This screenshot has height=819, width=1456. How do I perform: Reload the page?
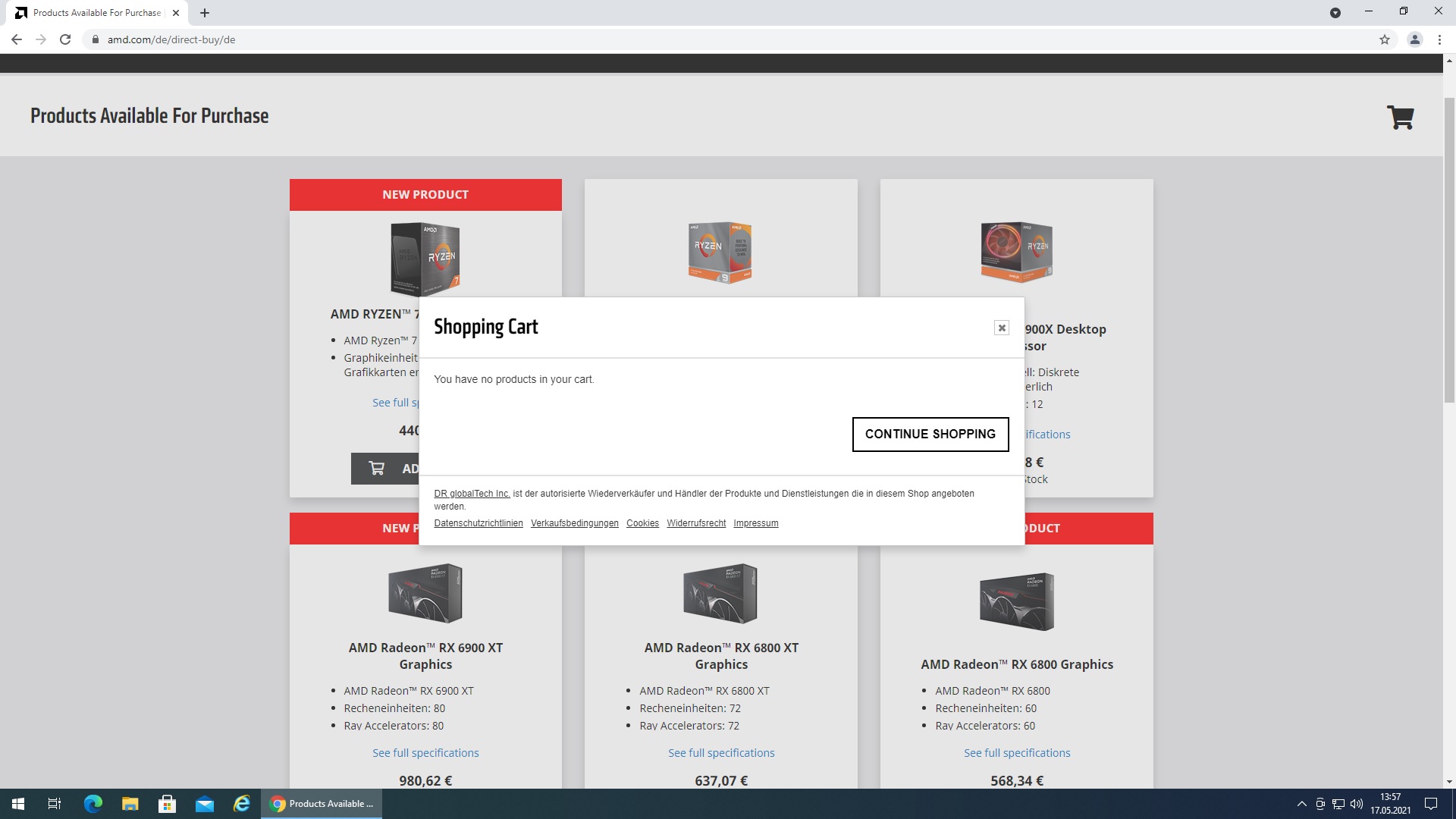[x=65, y=39]
